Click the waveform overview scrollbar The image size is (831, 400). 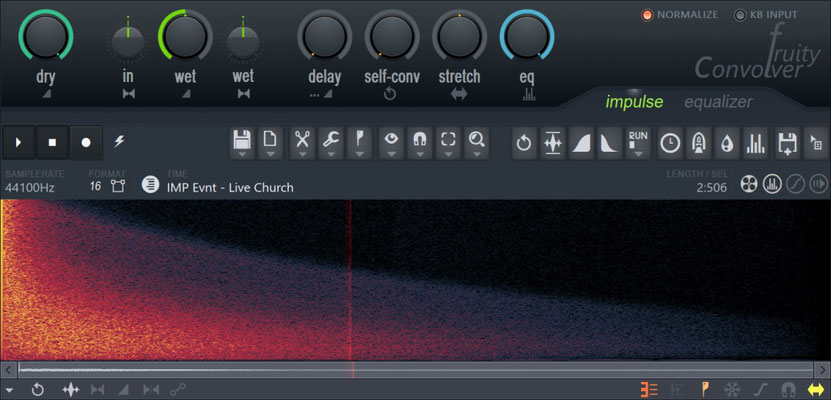pyautogui.click(x=416, y=370)
